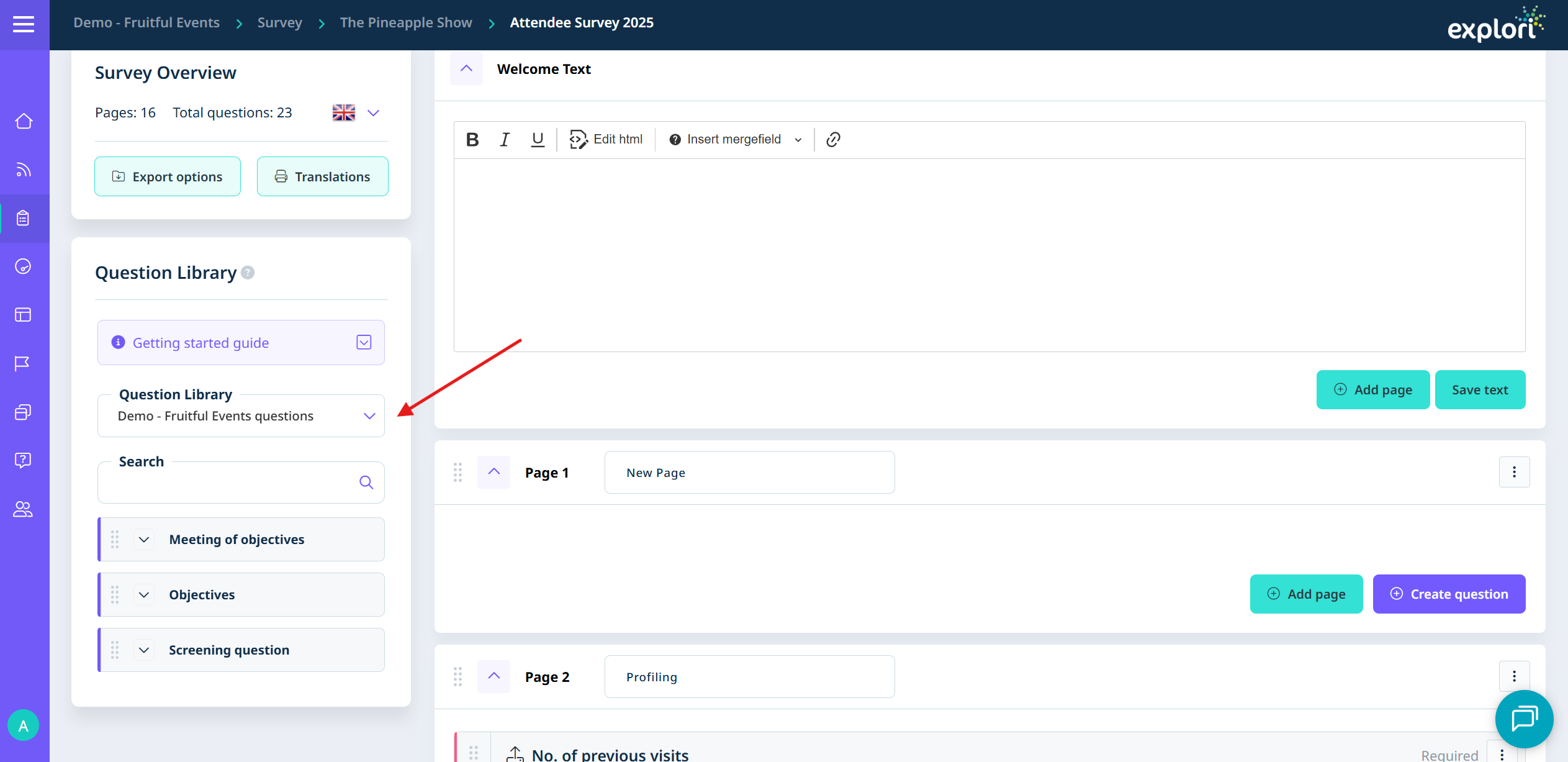Screen dimensions: 1568x762
Task: Open the feed icon in sidebar
Action: tap(24, 170)
